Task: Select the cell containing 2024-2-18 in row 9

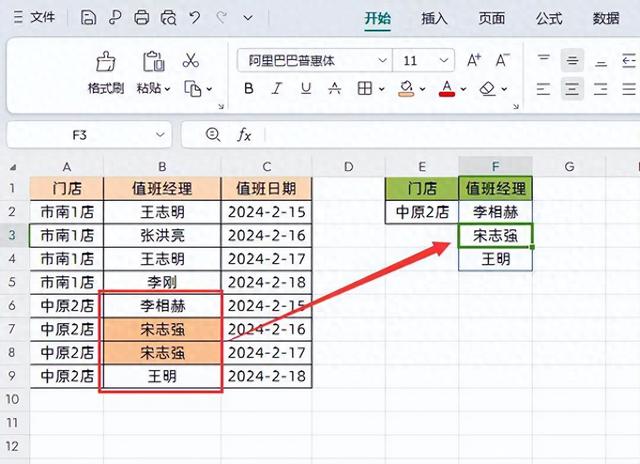Action: [x=267, y=376]
